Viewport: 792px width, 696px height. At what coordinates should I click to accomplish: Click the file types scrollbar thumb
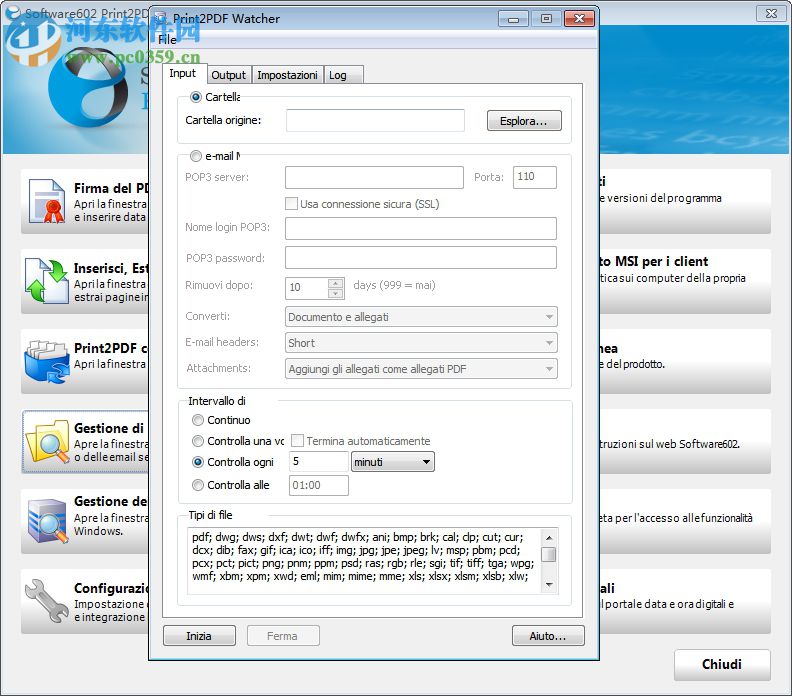549,554
